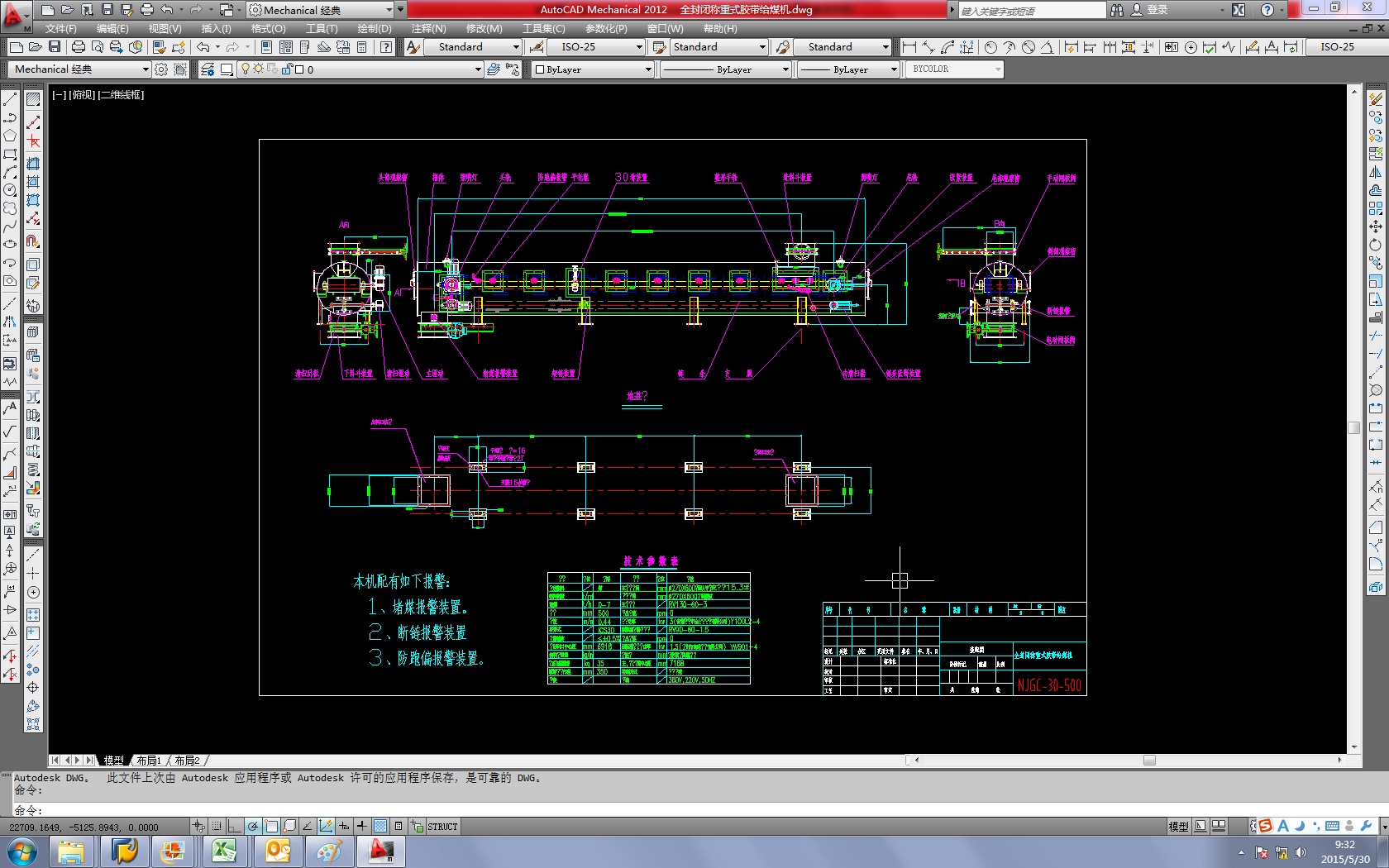Screen dimensions: 1389x868
Task: Open the Mechanical 经典 workspace dropdown in title bar
Action: (x=321, y=10)
